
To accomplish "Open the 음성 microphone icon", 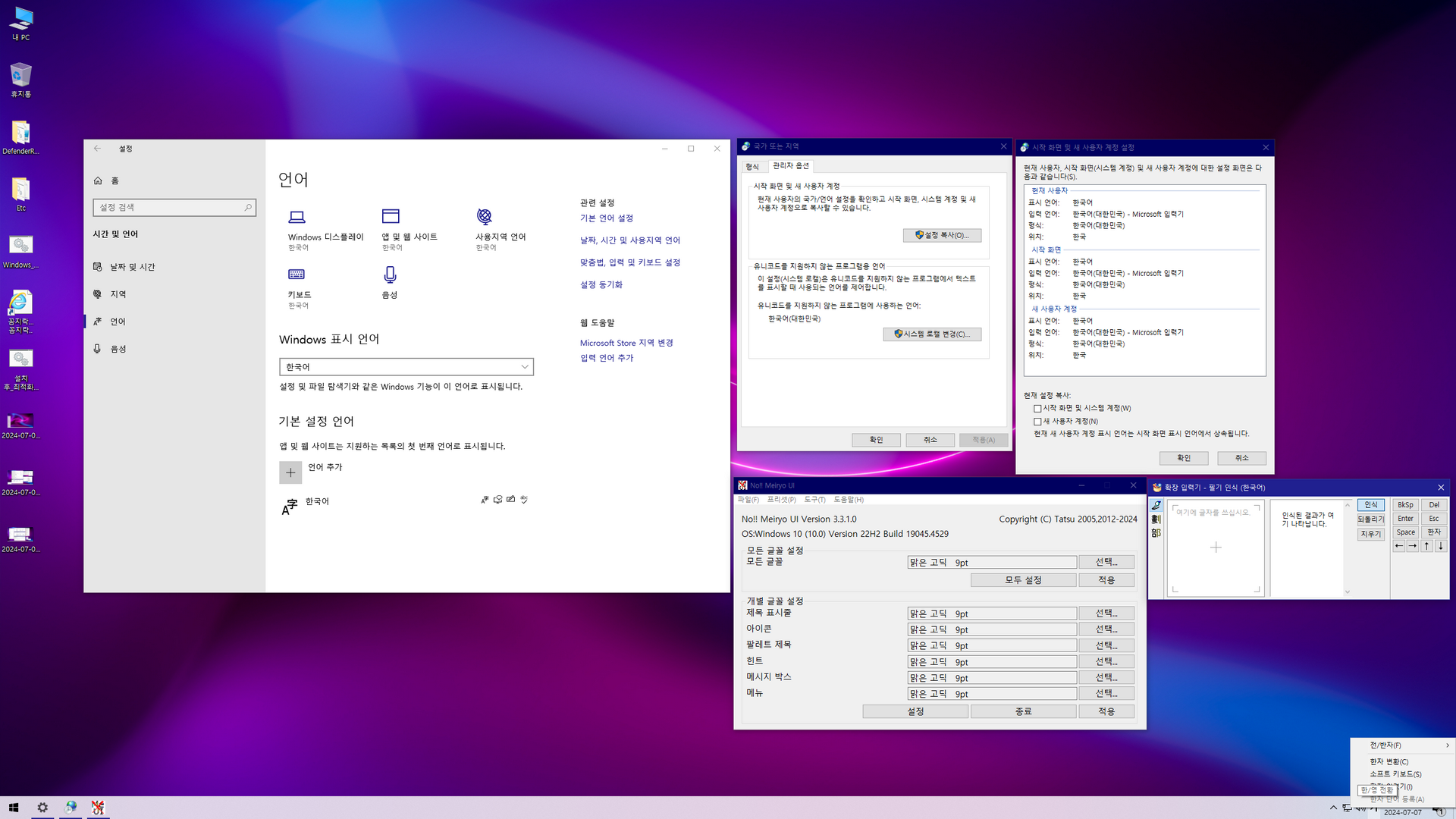I will (x=390, y=274).
